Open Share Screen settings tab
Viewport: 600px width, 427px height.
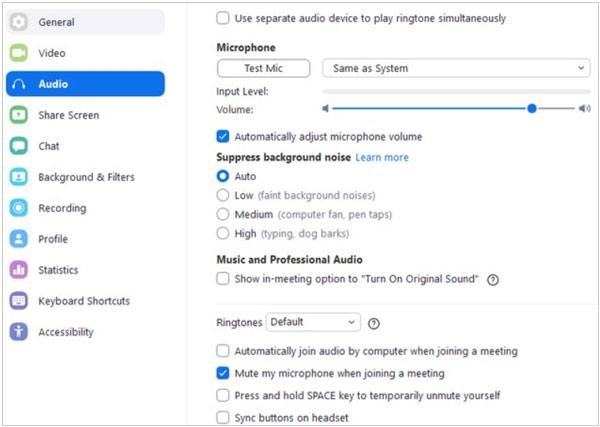85,115
